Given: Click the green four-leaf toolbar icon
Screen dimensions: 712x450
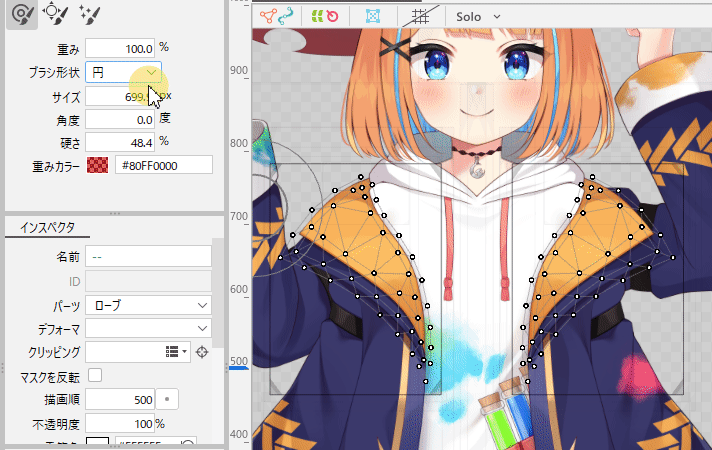Looking at the screenshot, I should click(x=317, y=17).
